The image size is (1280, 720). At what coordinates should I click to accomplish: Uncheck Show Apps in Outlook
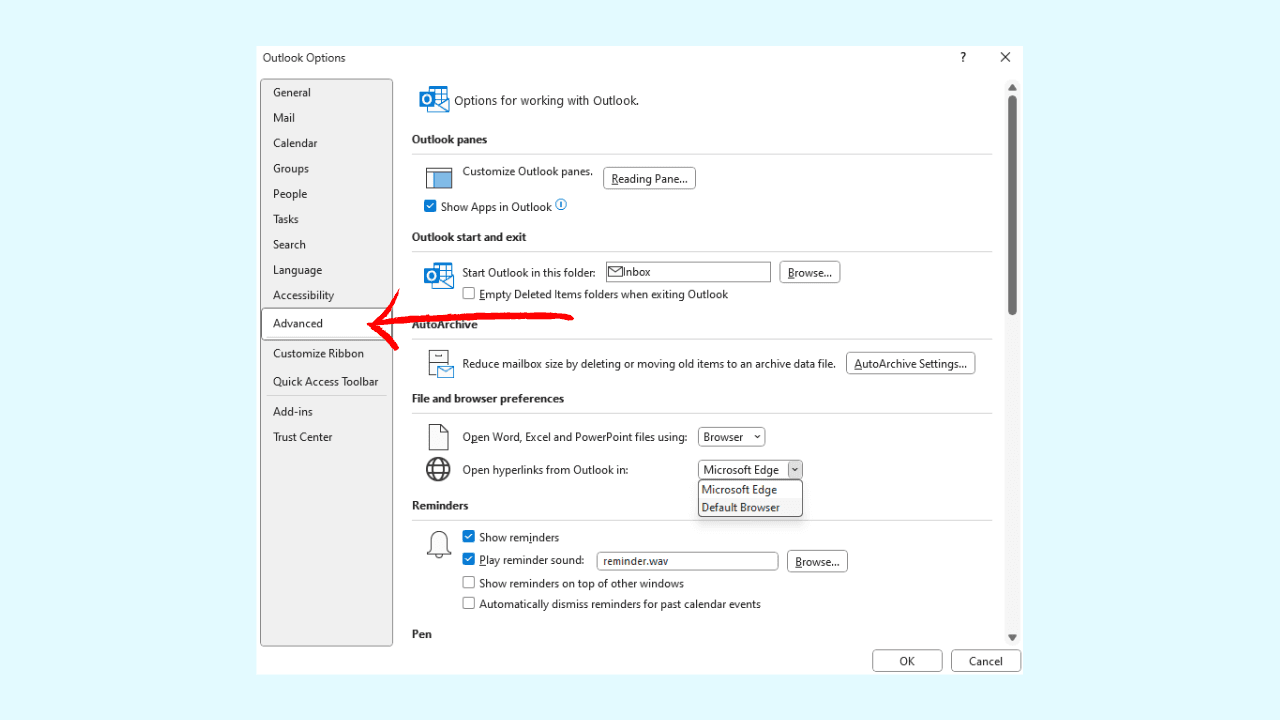click(x=430, y=206)
